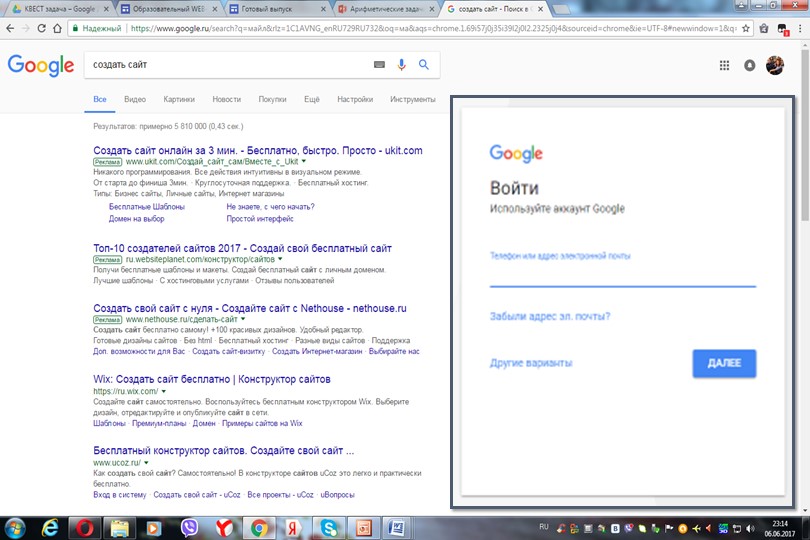
Task: Expand the ukit.com URL dropdown arrow
Action: (x=304, y=161)
